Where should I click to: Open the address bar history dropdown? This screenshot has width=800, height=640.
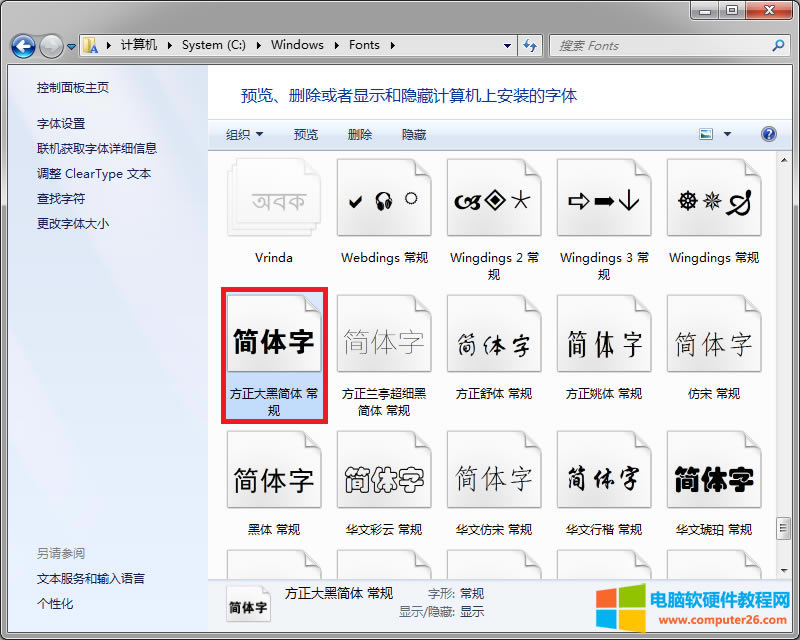[x=507, y=45]
